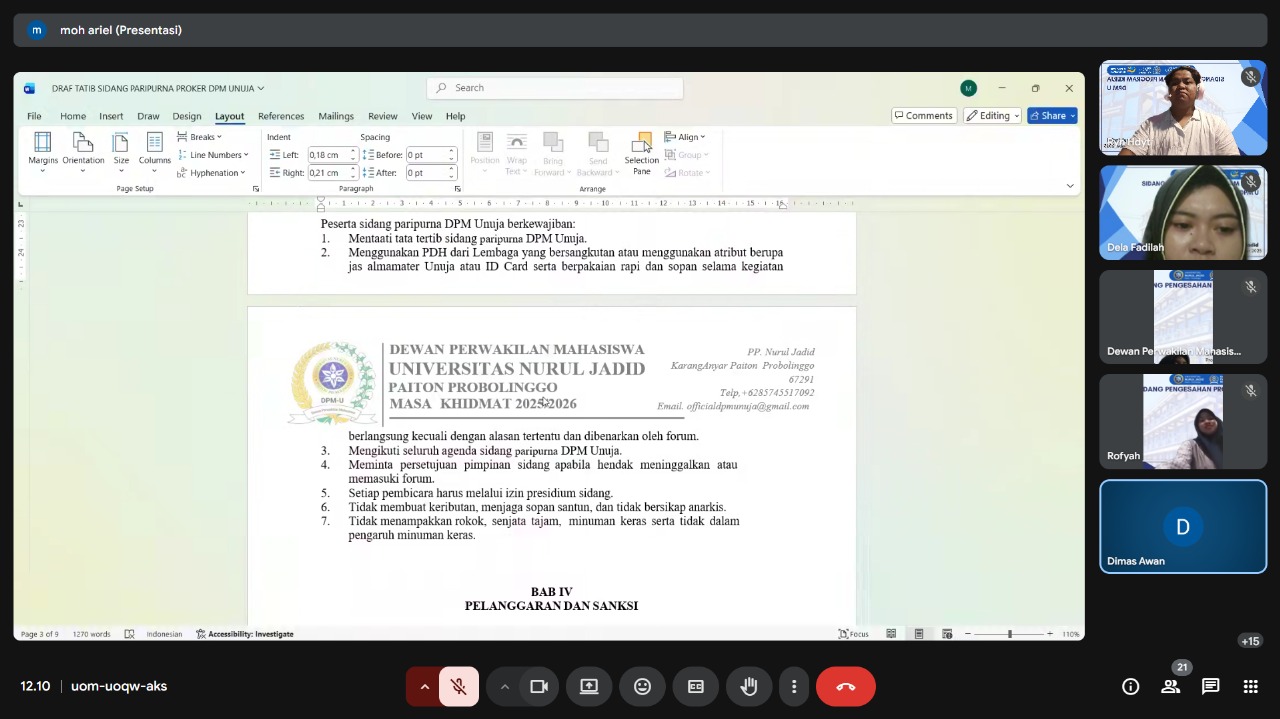
Task: Switch to the Review ribbon tab
Action: [383, 116]
